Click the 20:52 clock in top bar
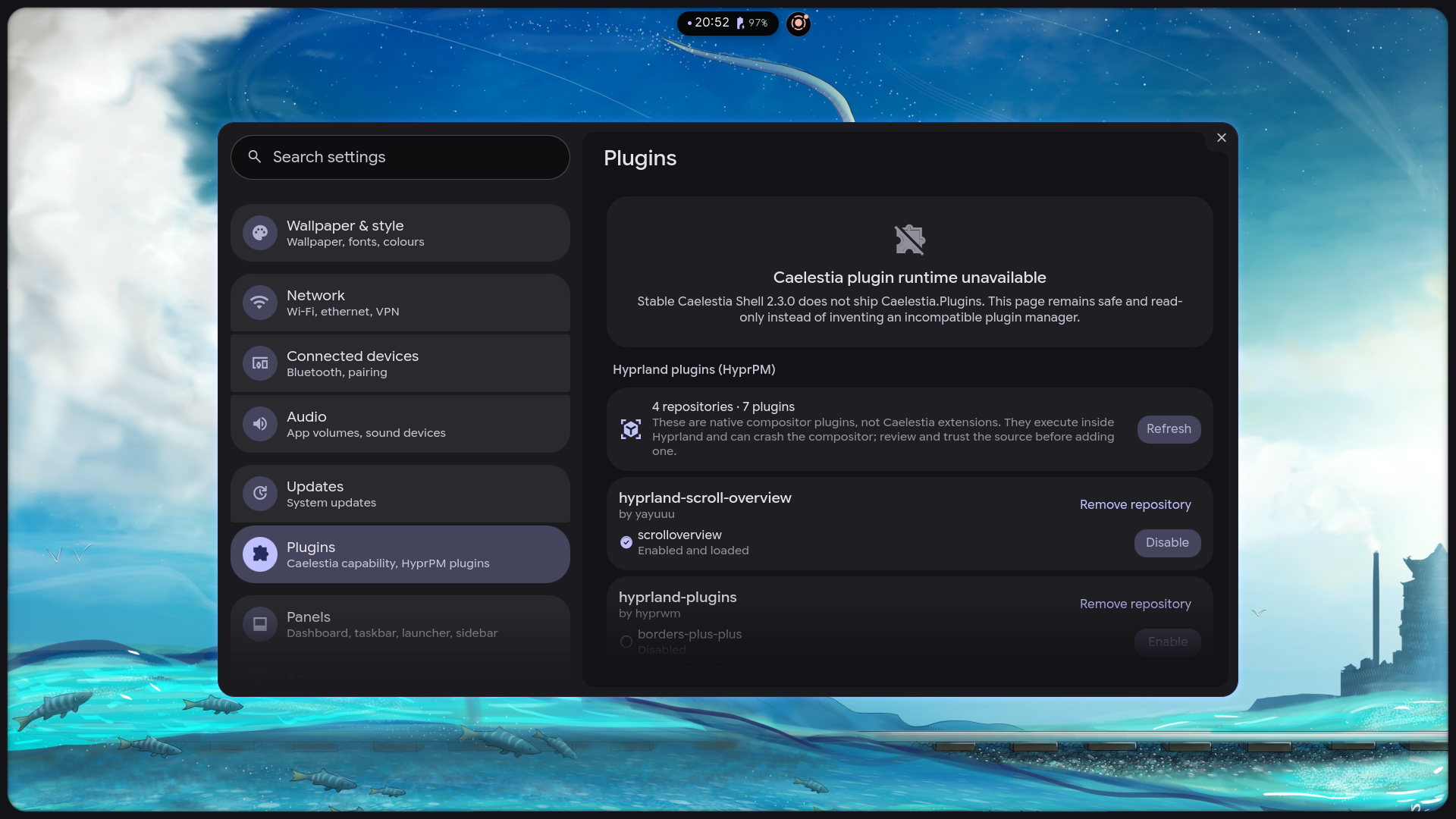Screen dimensions: 1456x819 [712, 23]
